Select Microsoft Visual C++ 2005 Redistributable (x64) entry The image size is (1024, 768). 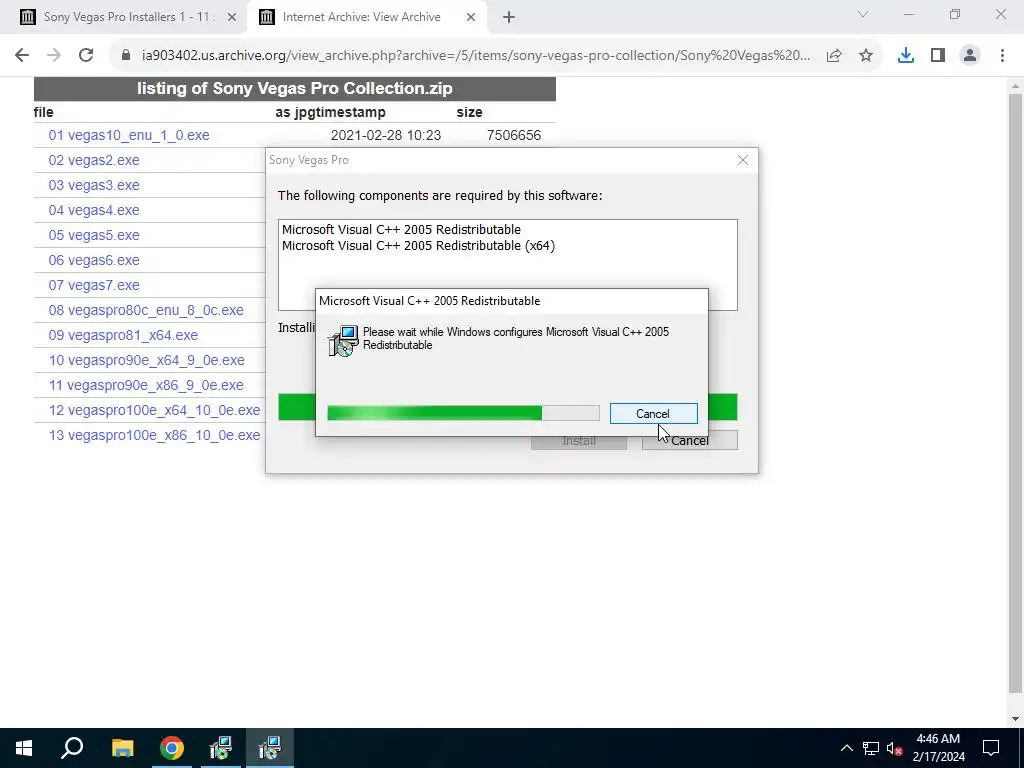pyautogui.click(x=418, y=246)
